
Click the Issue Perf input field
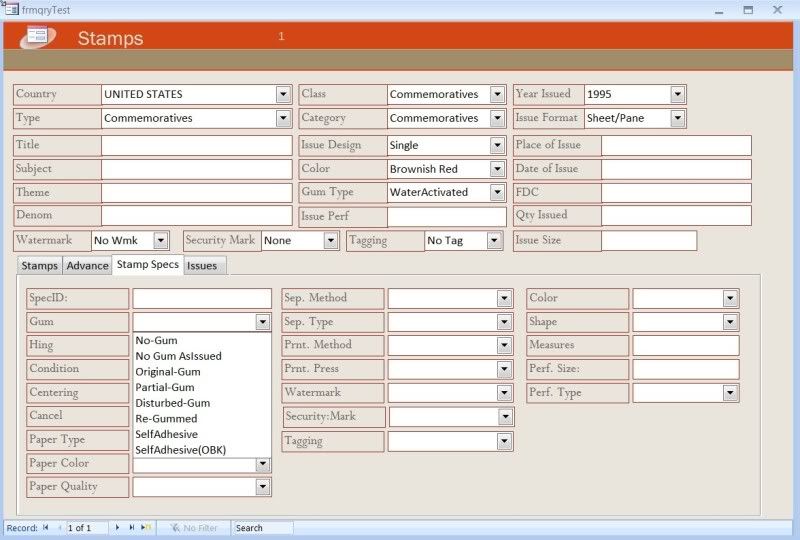(446, 216)
